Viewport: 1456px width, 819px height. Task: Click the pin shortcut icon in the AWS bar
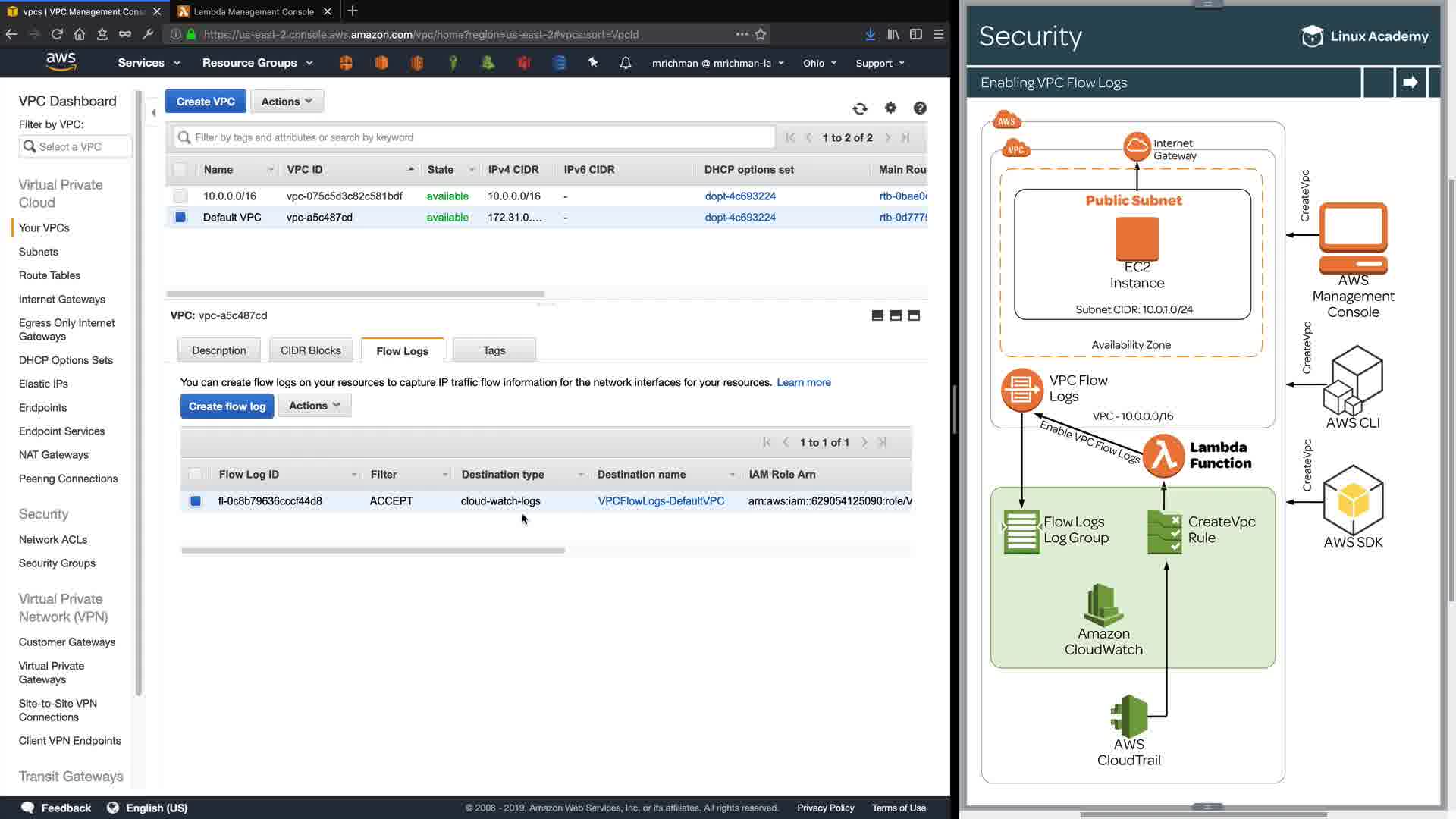(593, 63)
